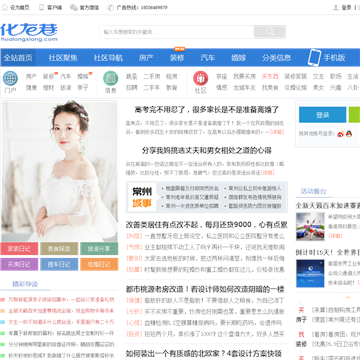
Task: Click the red 家装日记 button
Action: coord(19,249)
